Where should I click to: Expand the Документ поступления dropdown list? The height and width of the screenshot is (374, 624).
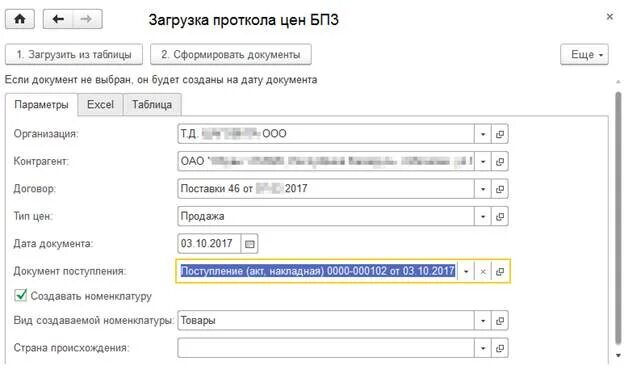(x=466, y=272)
